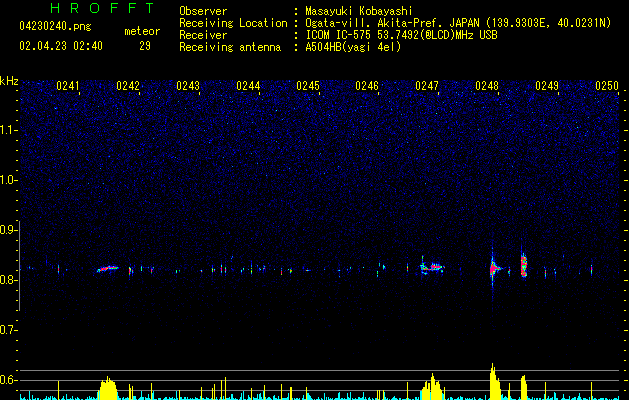Click the 0246 time marker
Screen dimensions: 629x400
coord(367,86)
